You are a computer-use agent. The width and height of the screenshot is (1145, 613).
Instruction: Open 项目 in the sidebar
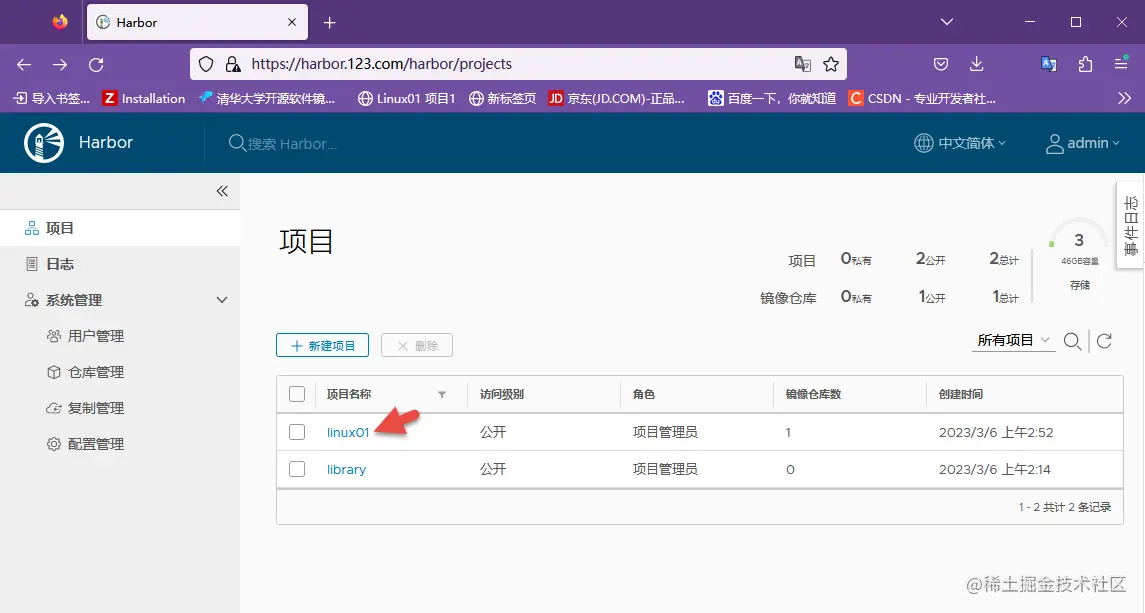[120, 228]
